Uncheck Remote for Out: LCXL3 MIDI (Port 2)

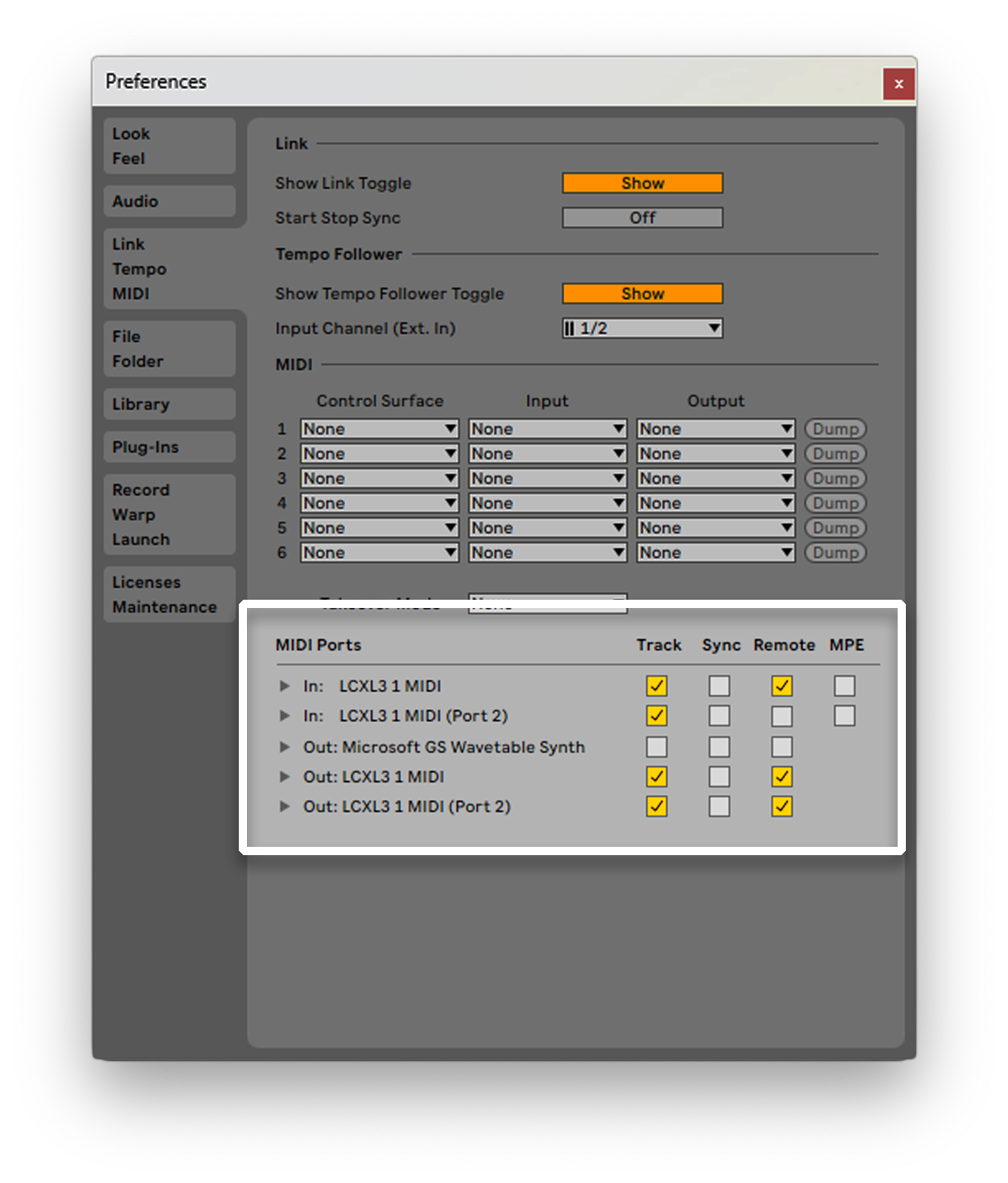coord(782,806)
